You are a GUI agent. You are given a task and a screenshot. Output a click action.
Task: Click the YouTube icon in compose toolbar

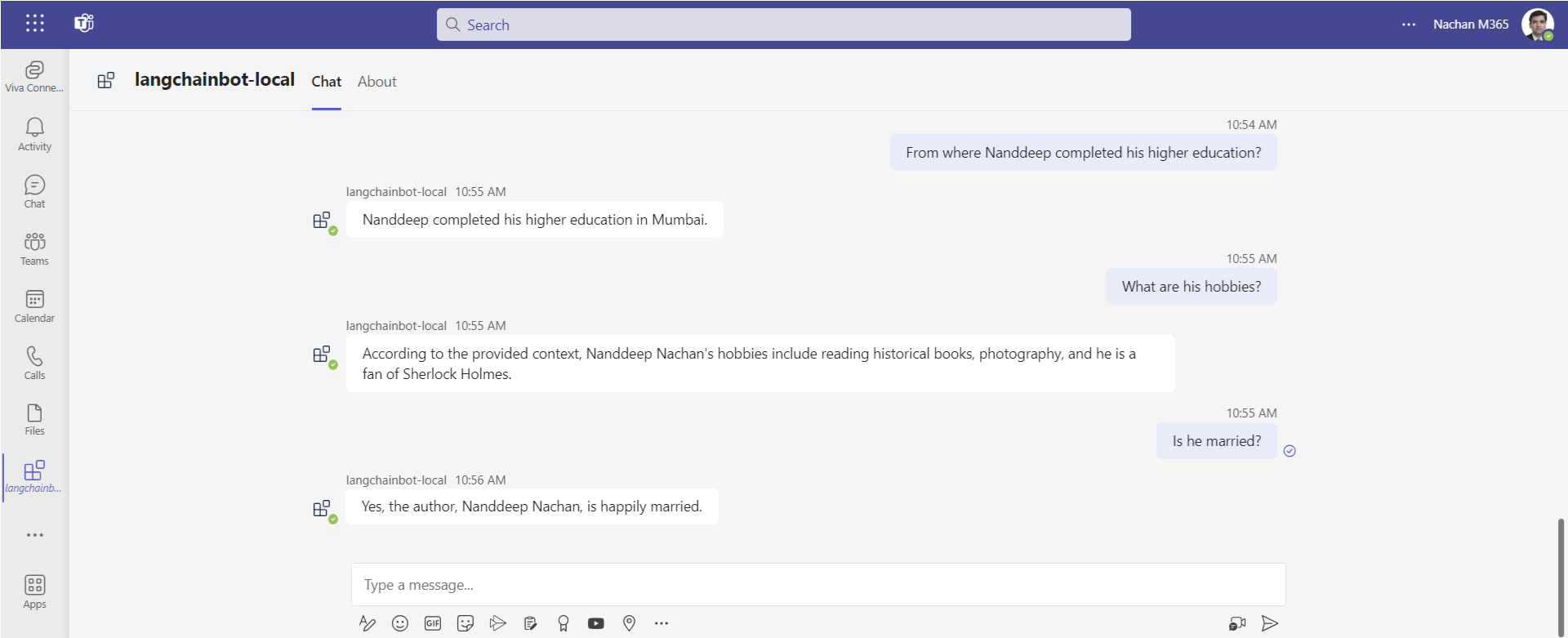click(x=596, y=623)
